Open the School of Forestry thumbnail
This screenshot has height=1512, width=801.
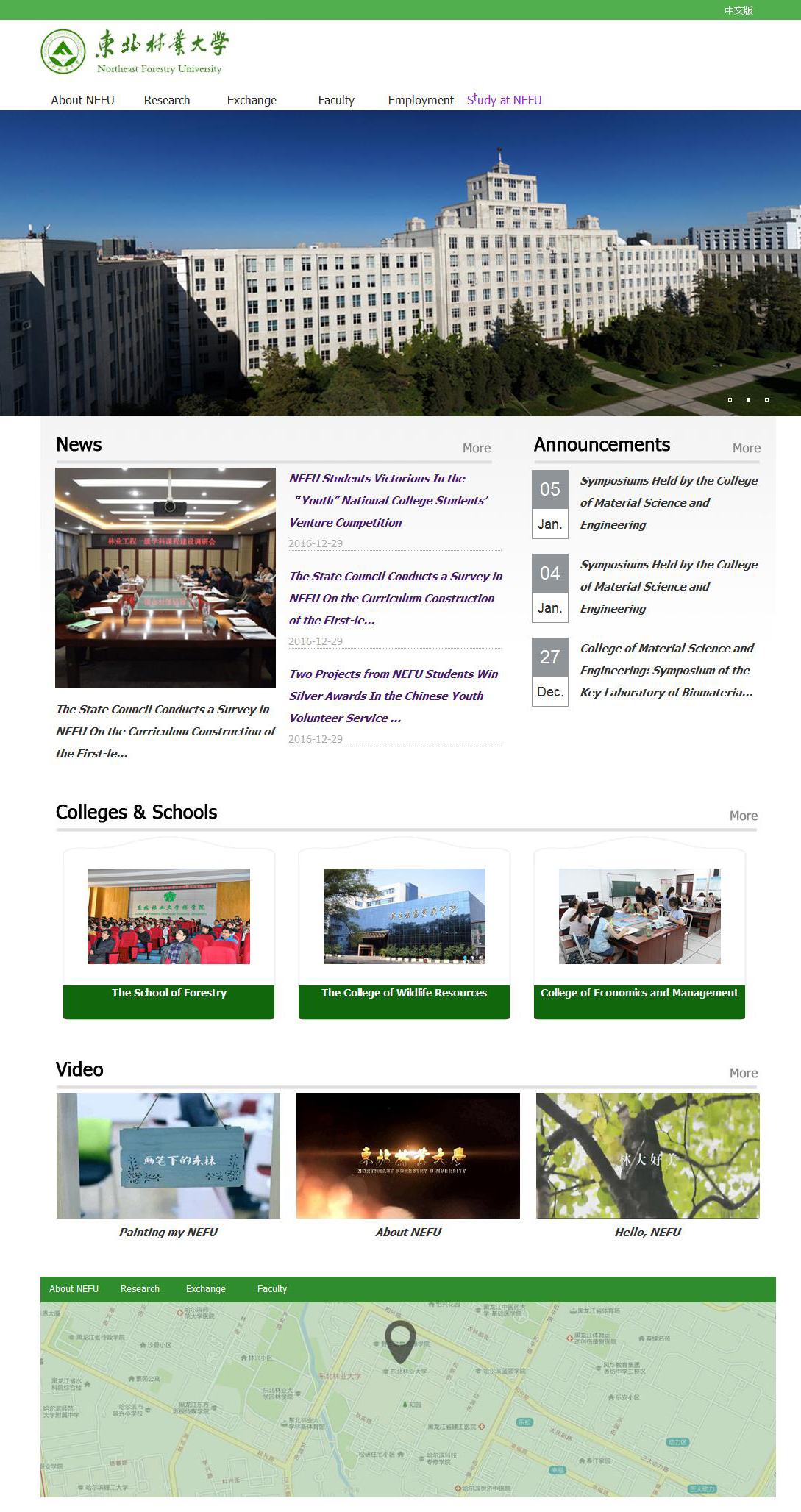[x=169, y=916]
